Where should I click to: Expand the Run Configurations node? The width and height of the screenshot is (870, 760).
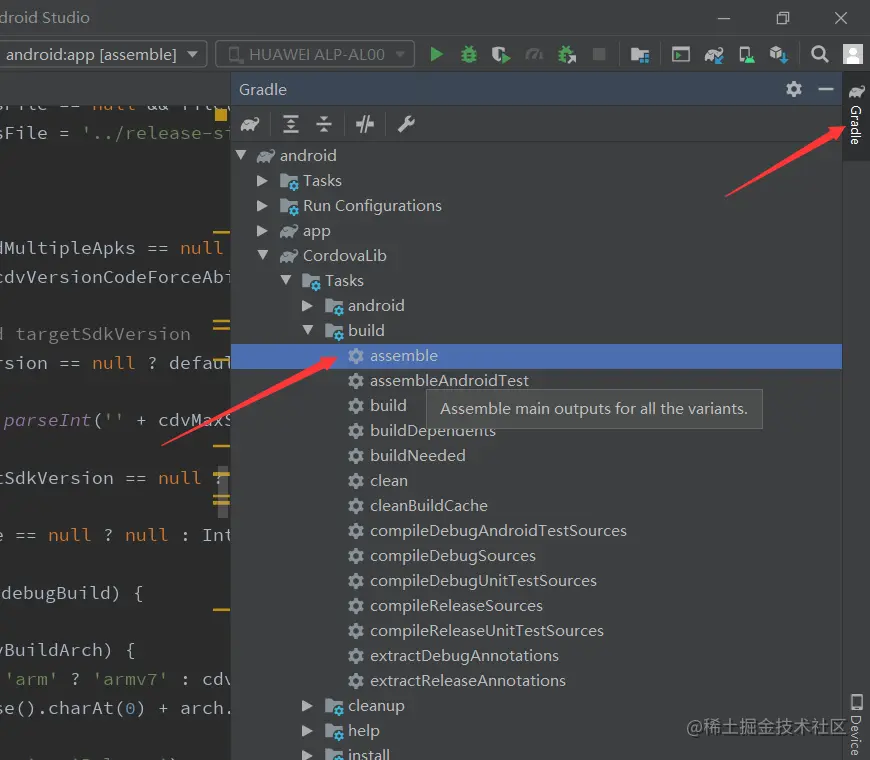click(262, 205)
